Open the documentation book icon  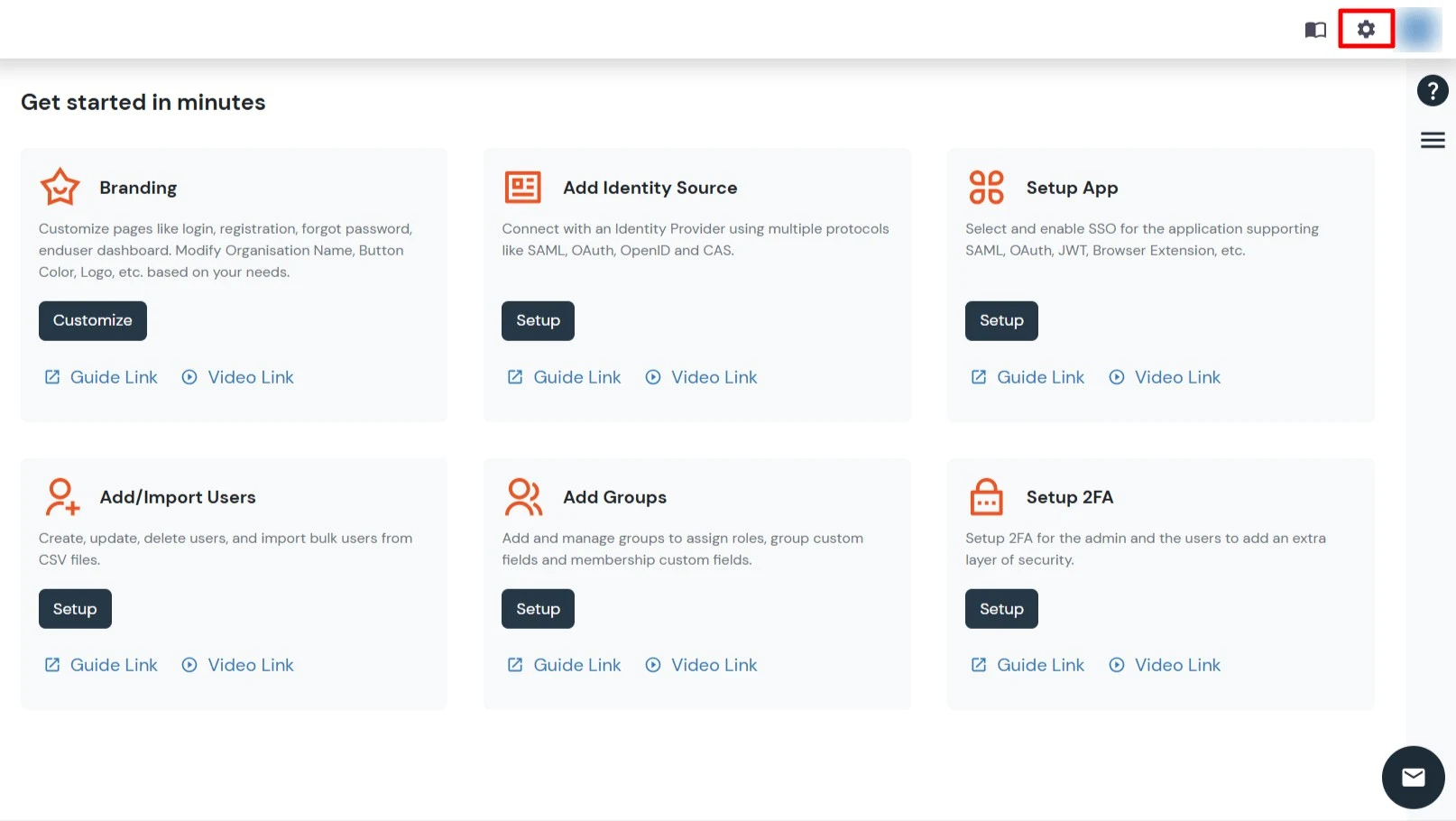[x=1314, y=29]
